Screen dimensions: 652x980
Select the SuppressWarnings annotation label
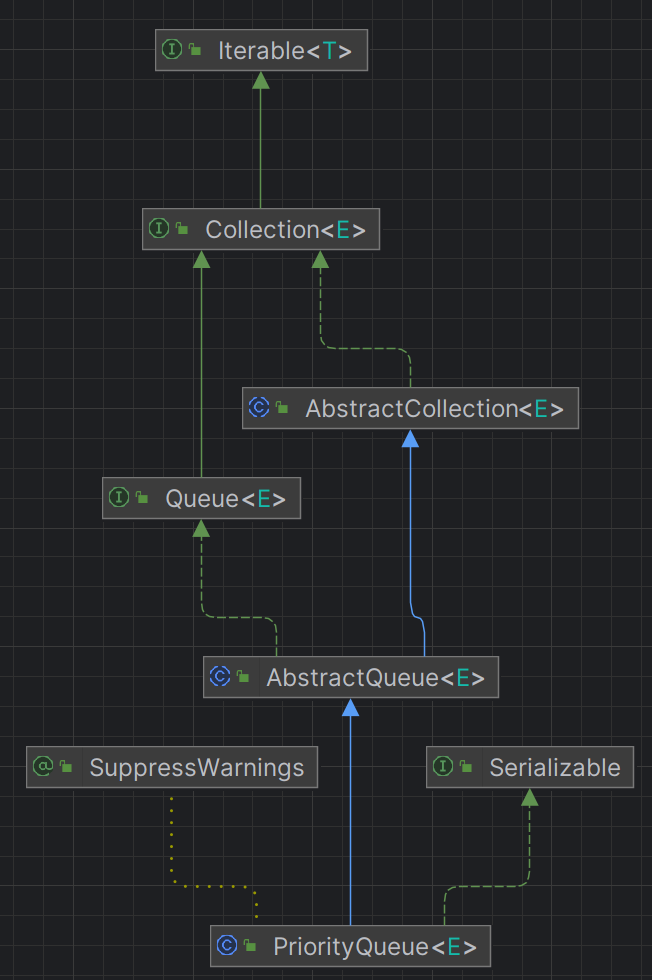point(196,767)
